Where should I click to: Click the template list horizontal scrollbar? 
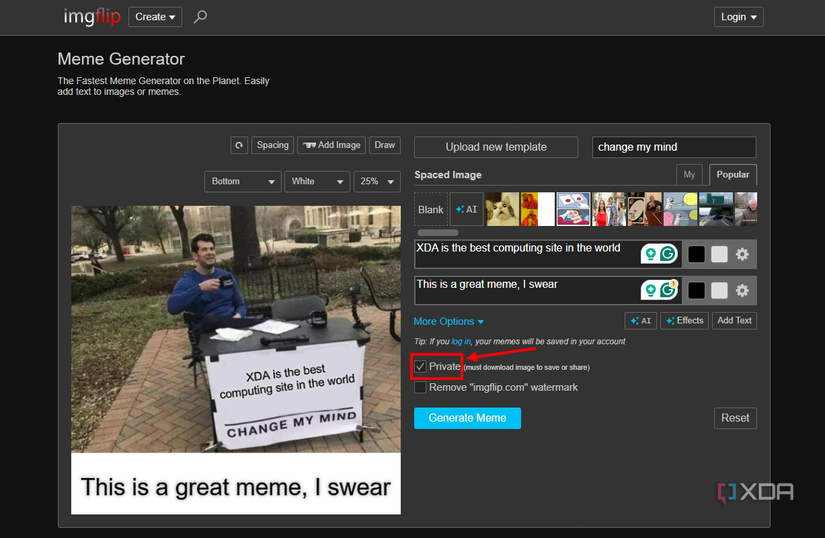pyautogui.click(x=438, y=232)
